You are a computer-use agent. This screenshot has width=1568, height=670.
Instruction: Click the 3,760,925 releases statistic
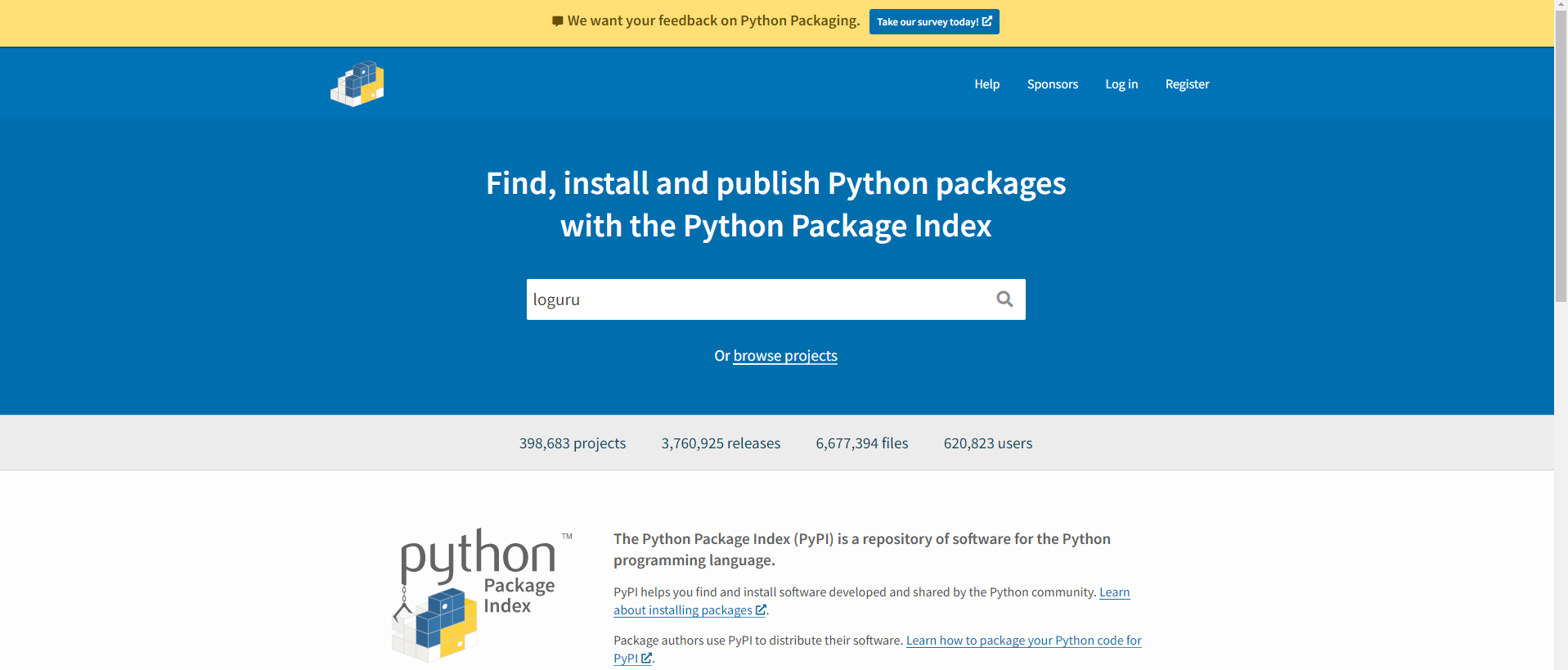[x=721, y=443]
